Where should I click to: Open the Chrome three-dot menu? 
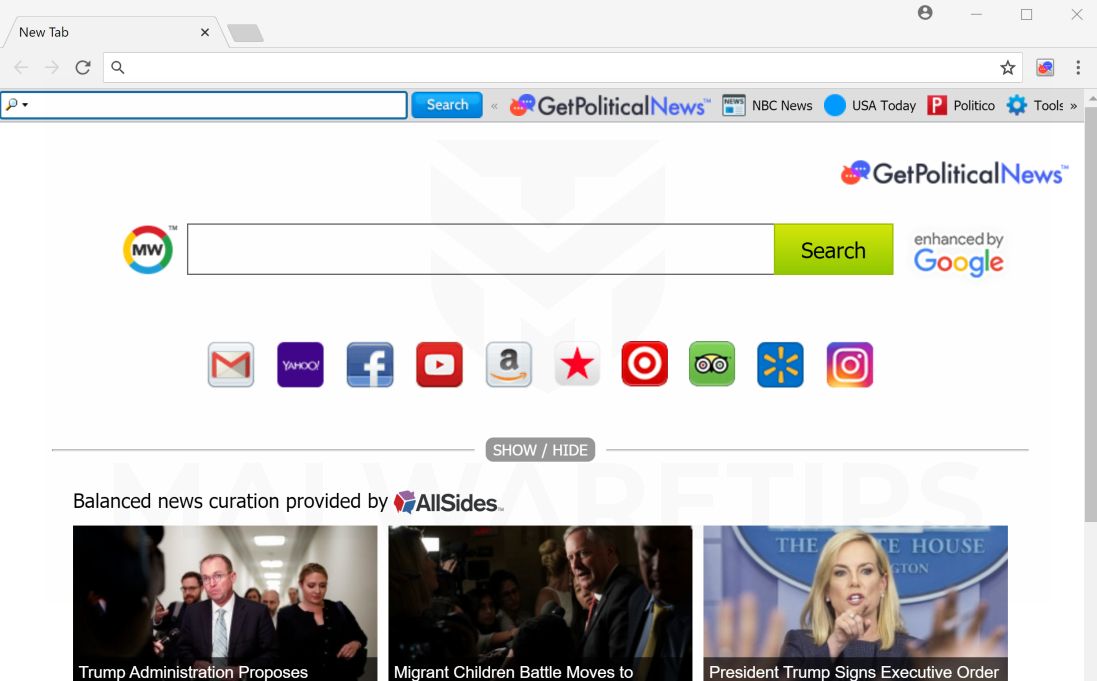click(x=1077, y=67)
